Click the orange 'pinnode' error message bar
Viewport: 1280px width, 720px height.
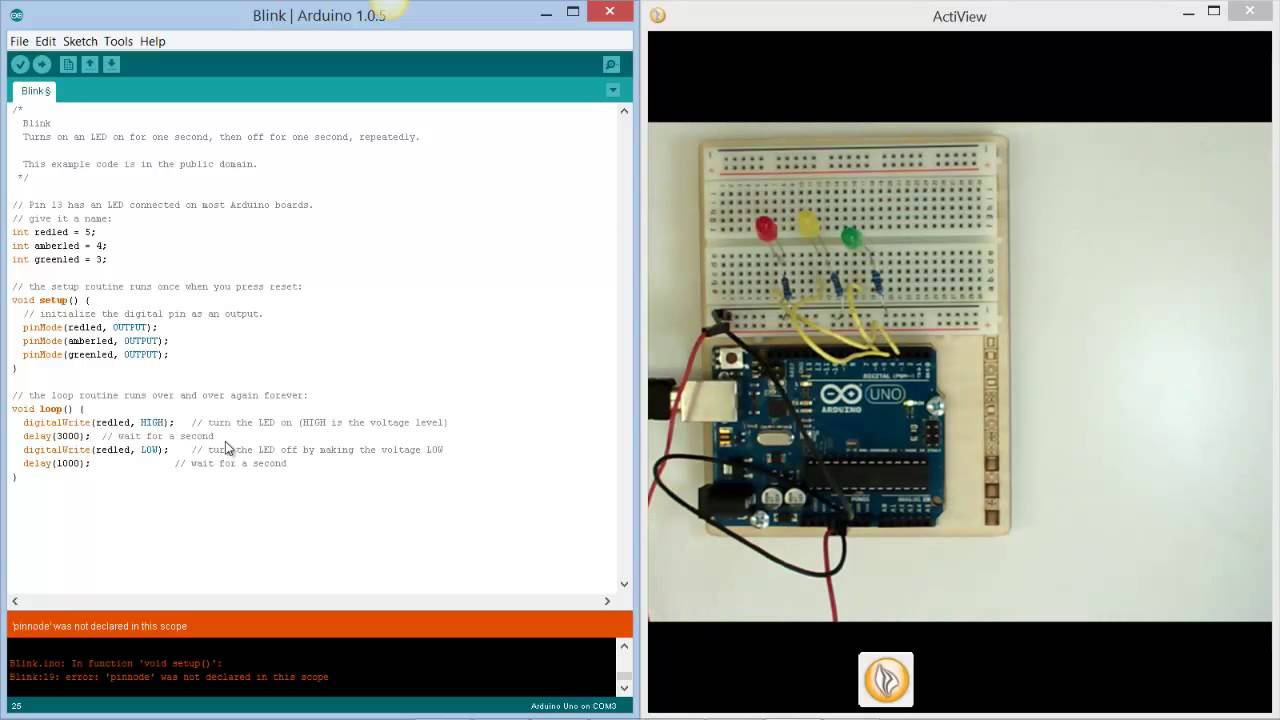tap(320, 626)
